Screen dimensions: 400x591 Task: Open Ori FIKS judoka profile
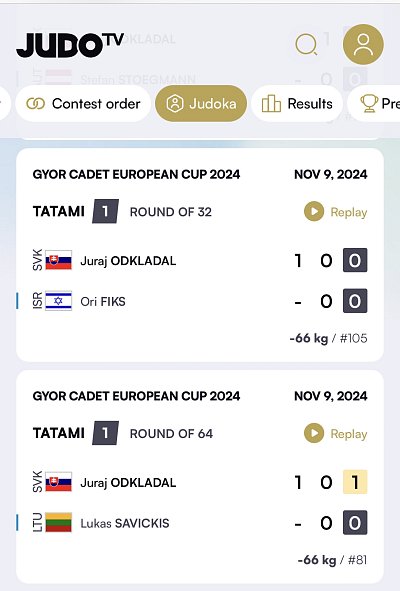click(103, 302)
